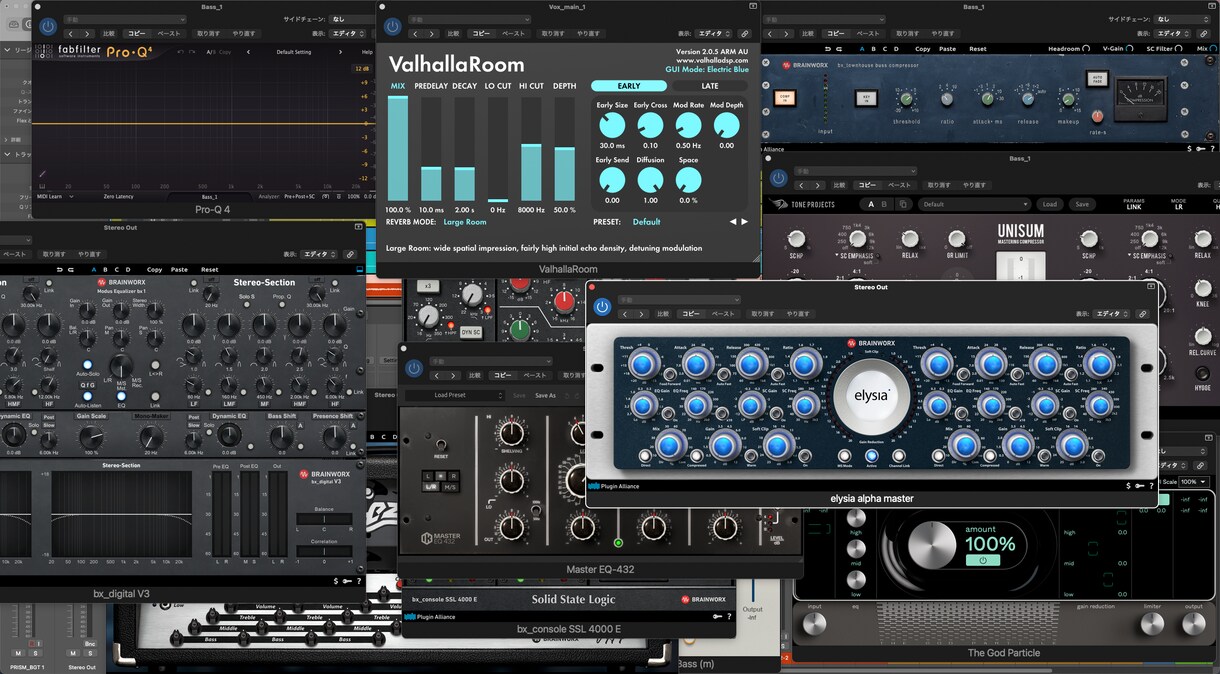
Task: Click the redo arrow in the townhouse compressor toolbar
Action: tap(838, 48)
